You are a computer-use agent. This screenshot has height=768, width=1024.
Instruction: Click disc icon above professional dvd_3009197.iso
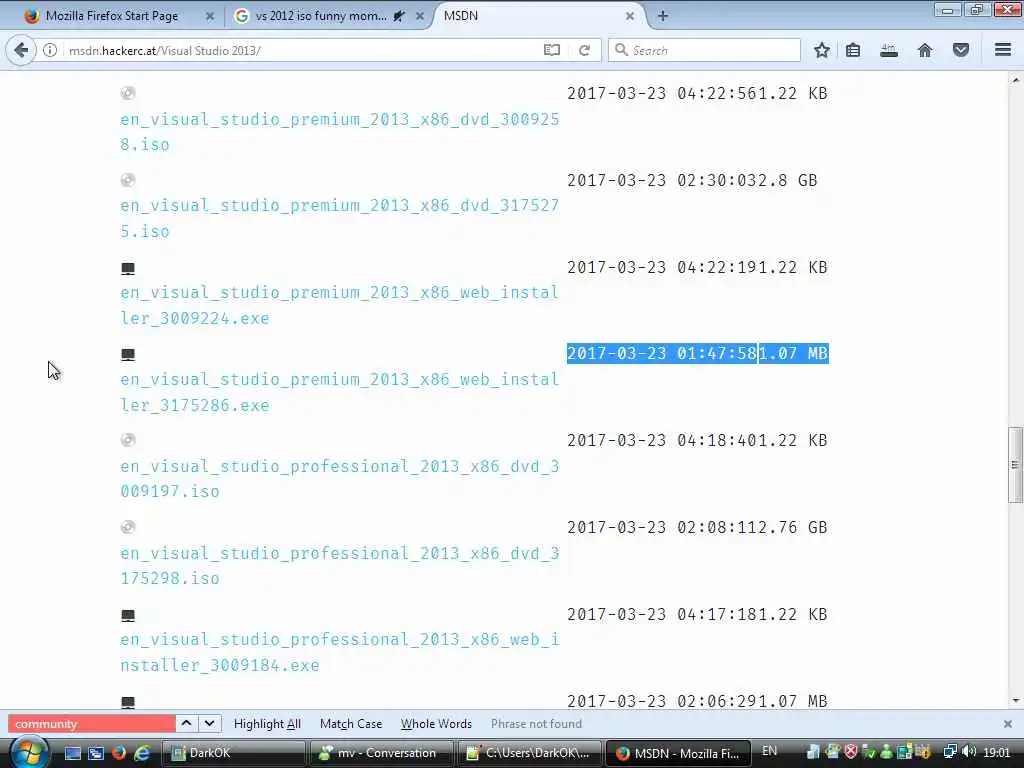click(128, 440)
